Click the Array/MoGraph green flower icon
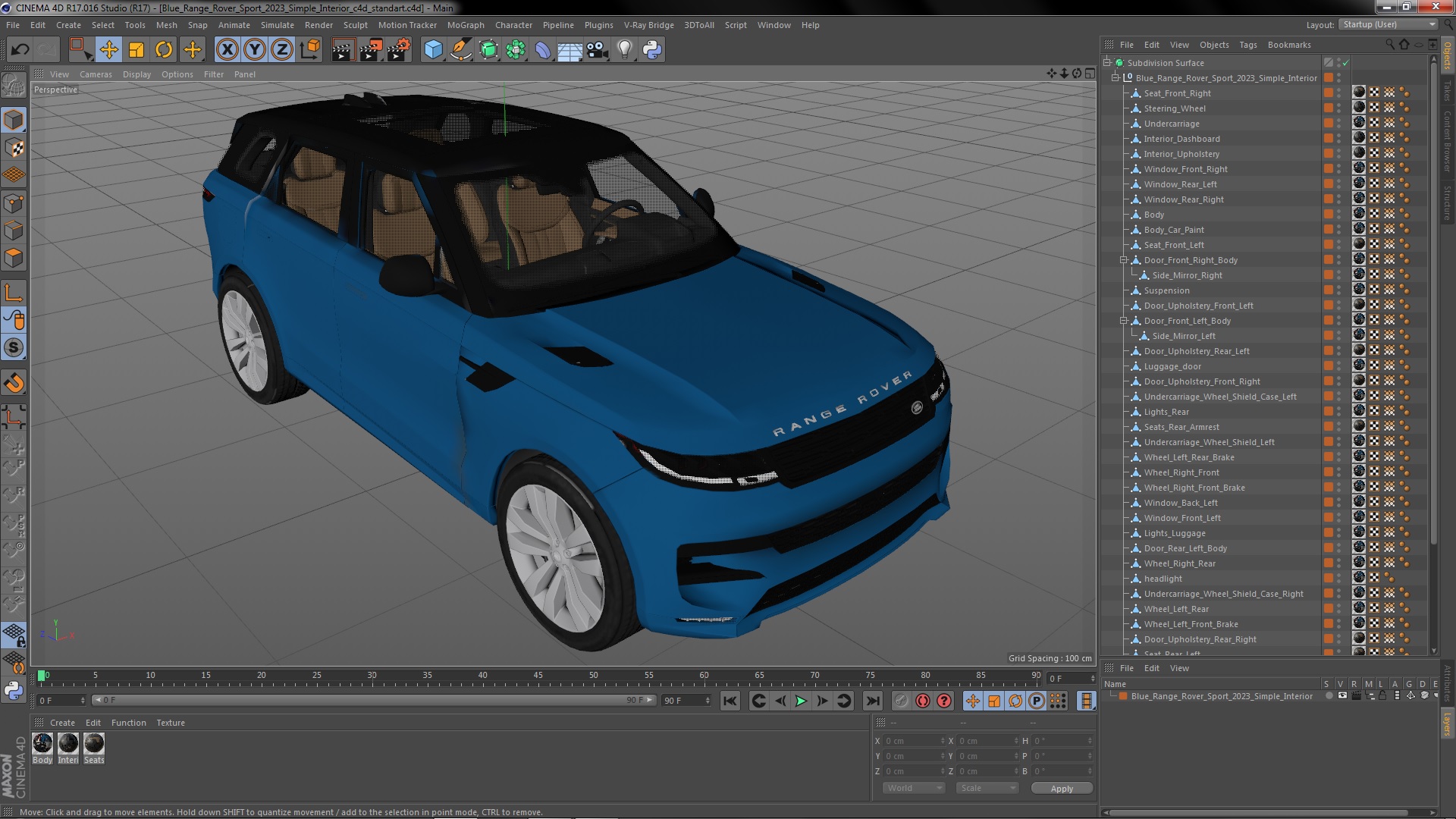 (x=516, y=50)
